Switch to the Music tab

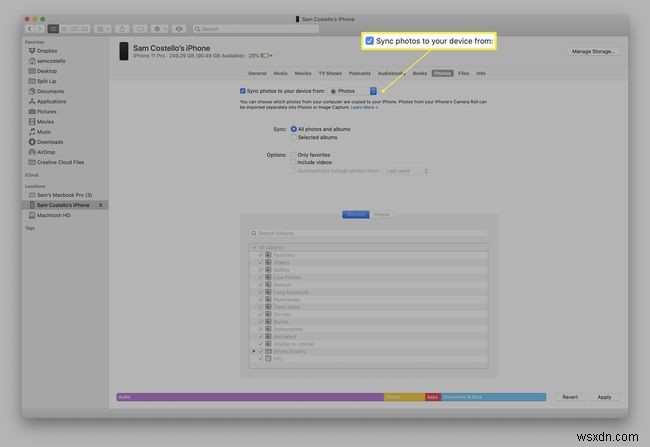coord(281,73)
